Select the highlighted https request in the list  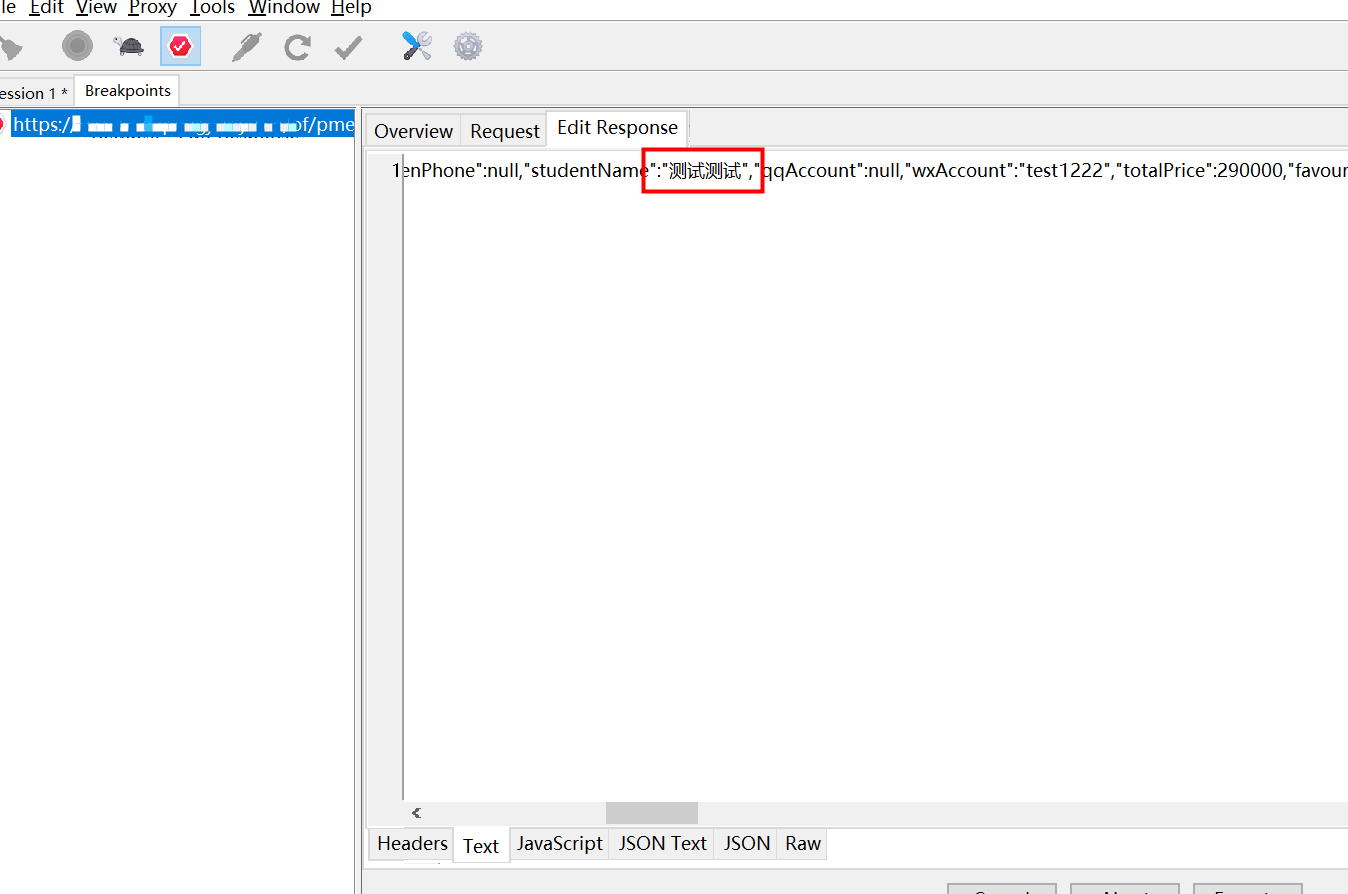point(180,125)
